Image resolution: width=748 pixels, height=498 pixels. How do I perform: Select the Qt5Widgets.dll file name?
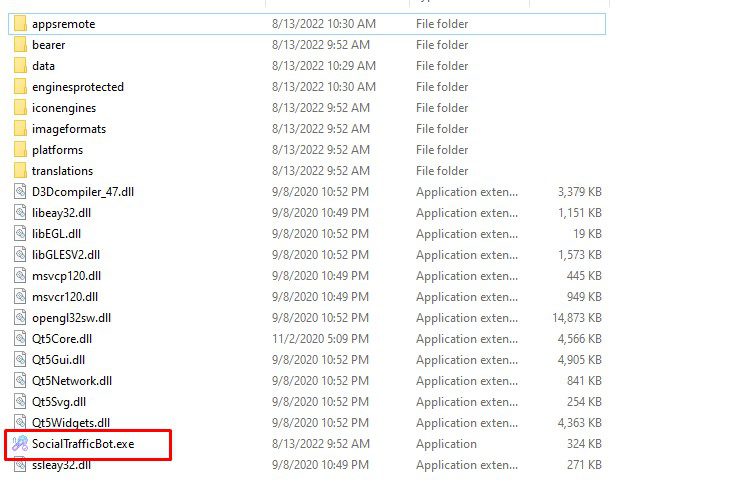tap(71, 423)
